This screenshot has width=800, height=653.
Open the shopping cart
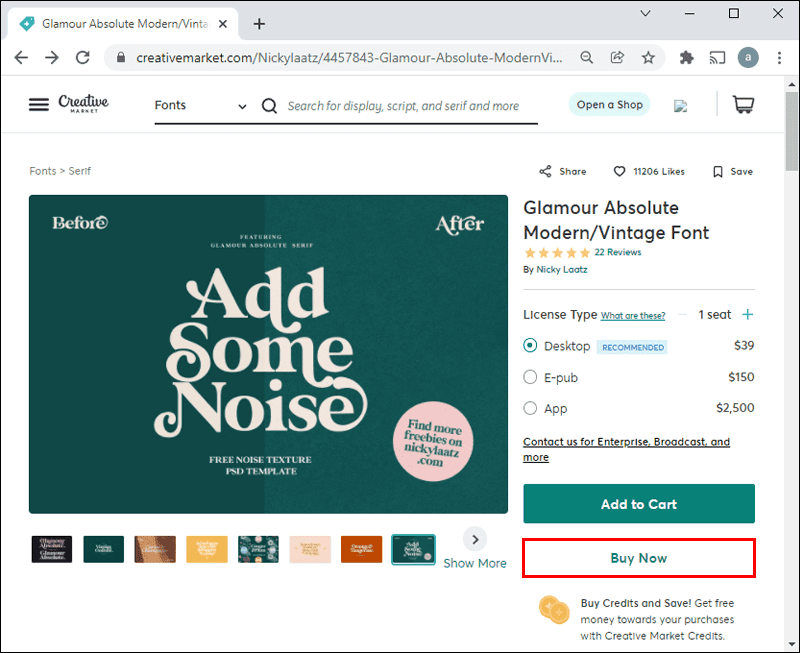[x=743, y=104]
